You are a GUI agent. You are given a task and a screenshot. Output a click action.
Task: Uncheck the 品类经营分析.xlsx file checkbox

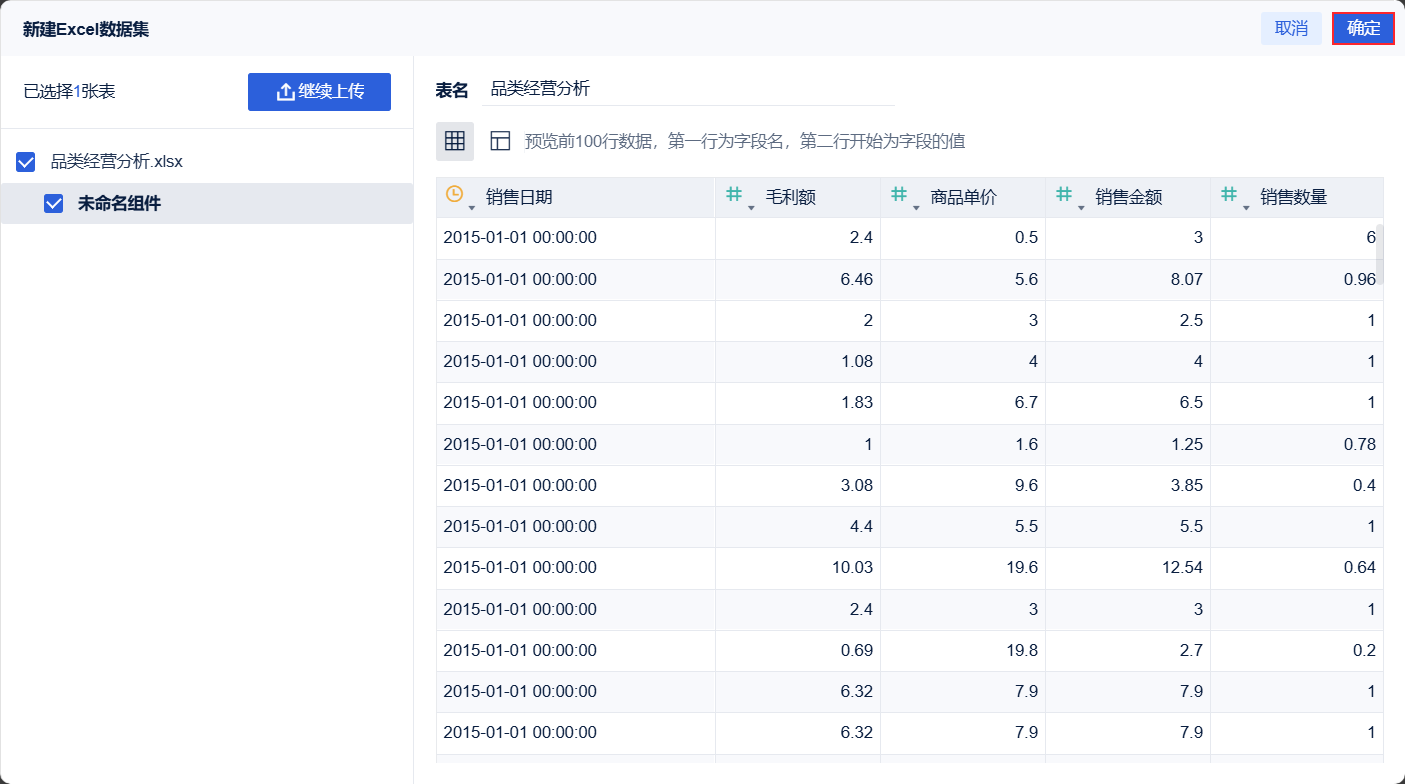26,162
